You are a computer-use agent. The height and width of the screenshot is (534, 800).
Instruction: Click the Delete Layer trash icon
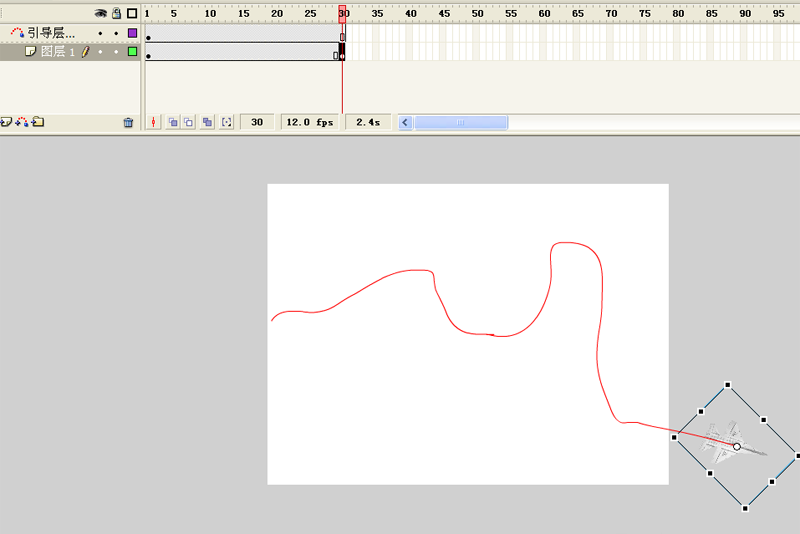click(x=128, y=122)
